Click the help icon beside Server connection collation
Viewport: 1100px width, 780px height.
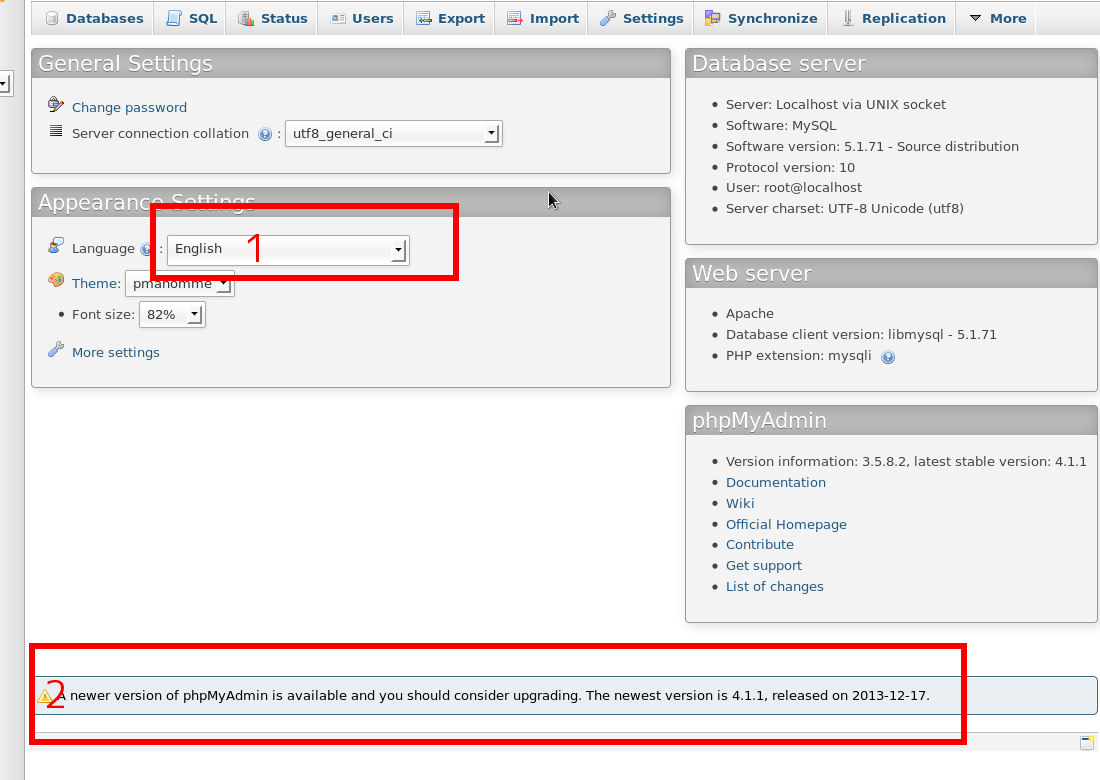click(265, 134)
